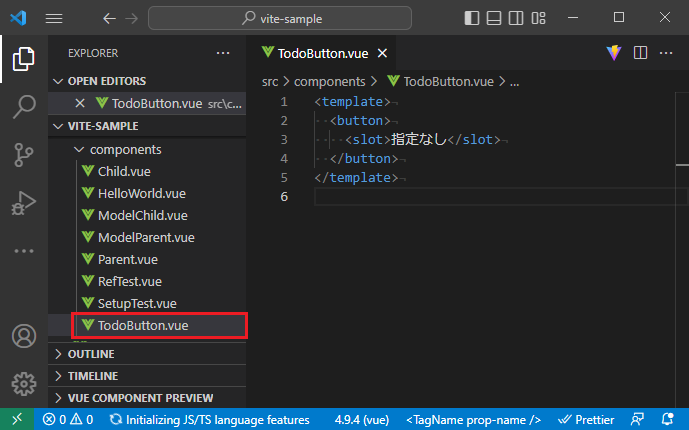Open the Accounts menu
This screenshot has height=430, width=689.
tap(24, 336)
